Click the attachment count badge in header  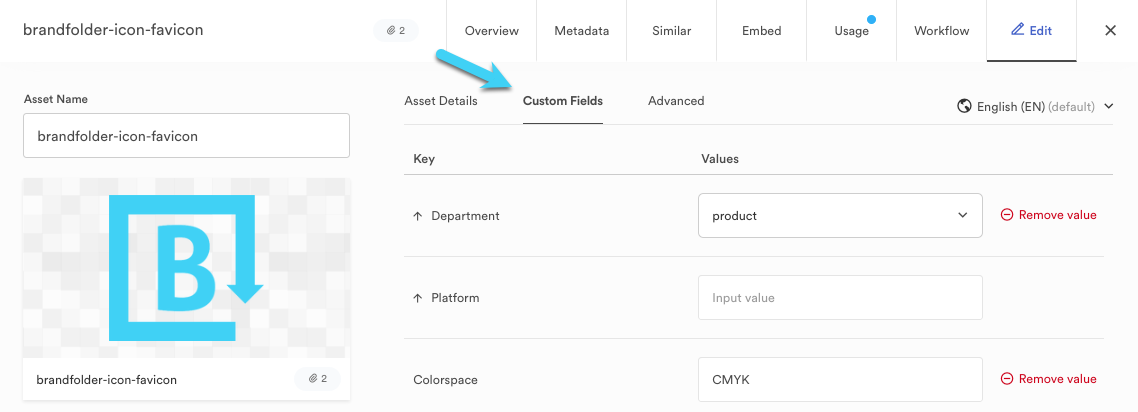[396, 31]
